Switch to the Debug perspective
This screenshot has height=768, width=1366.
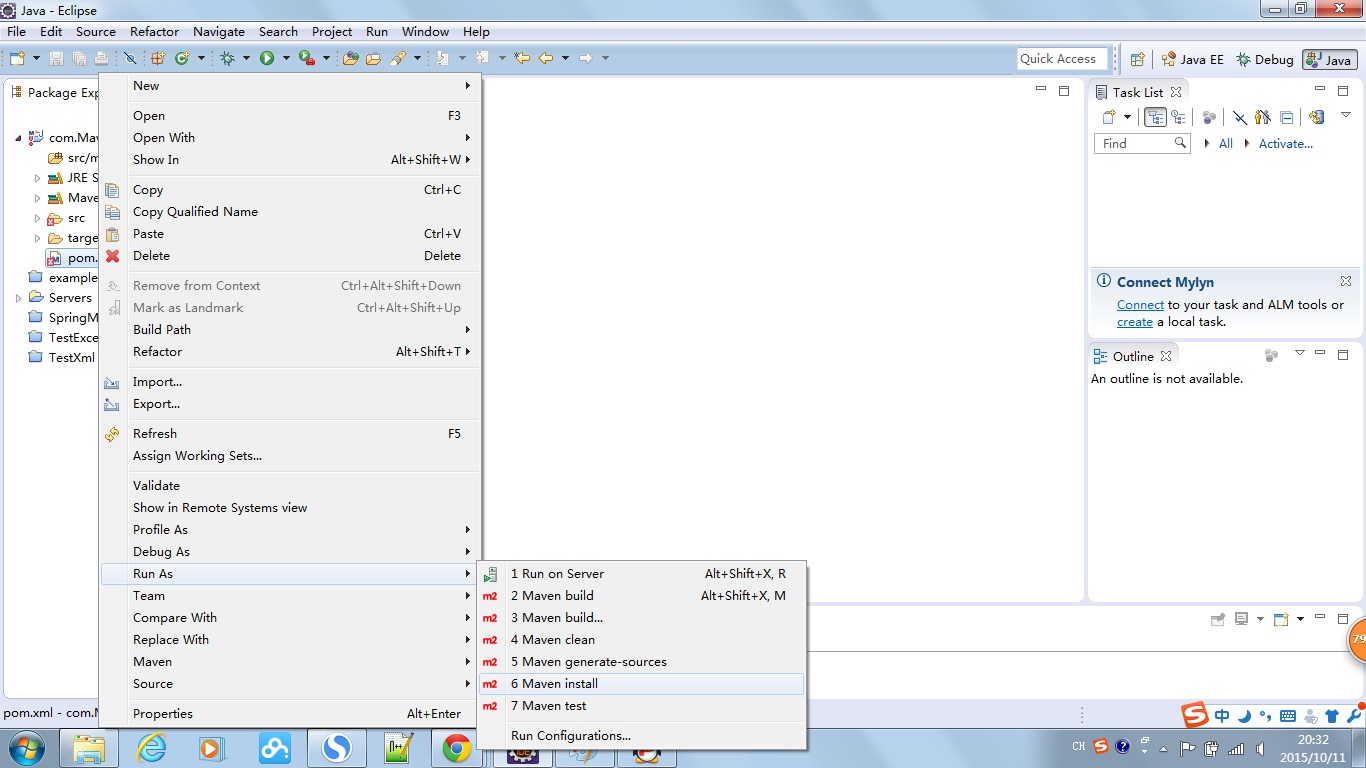click(1265, 59)
